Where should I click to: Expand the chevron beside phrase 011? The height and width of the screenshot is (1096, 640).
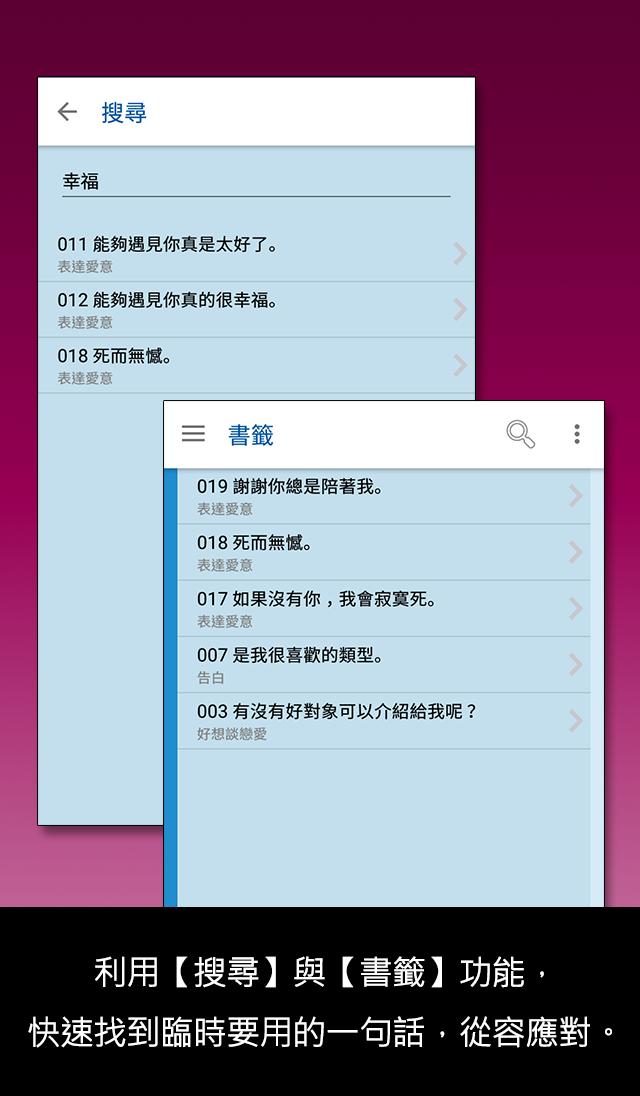coord(460,254)
